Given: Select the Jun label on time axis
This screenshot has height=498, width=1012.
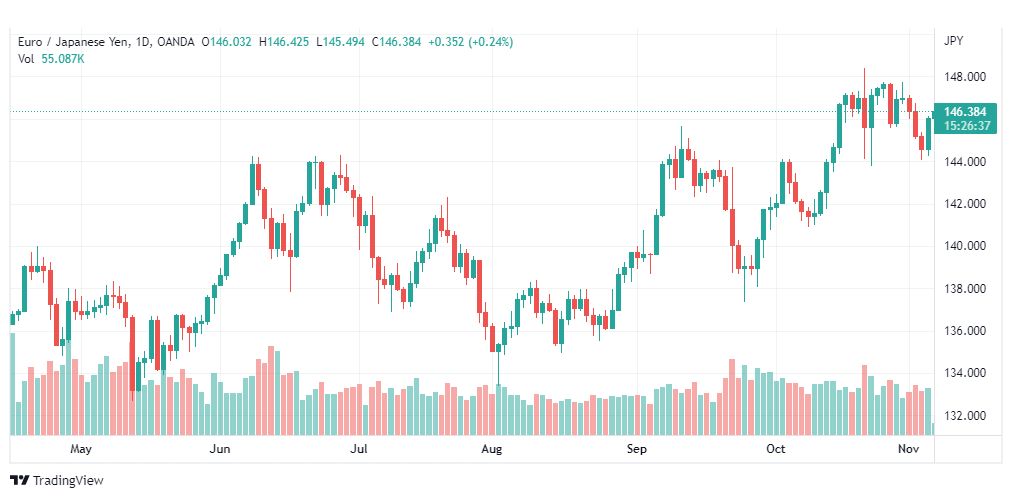Looking at the screenshot, I should (x=220, y=449).
